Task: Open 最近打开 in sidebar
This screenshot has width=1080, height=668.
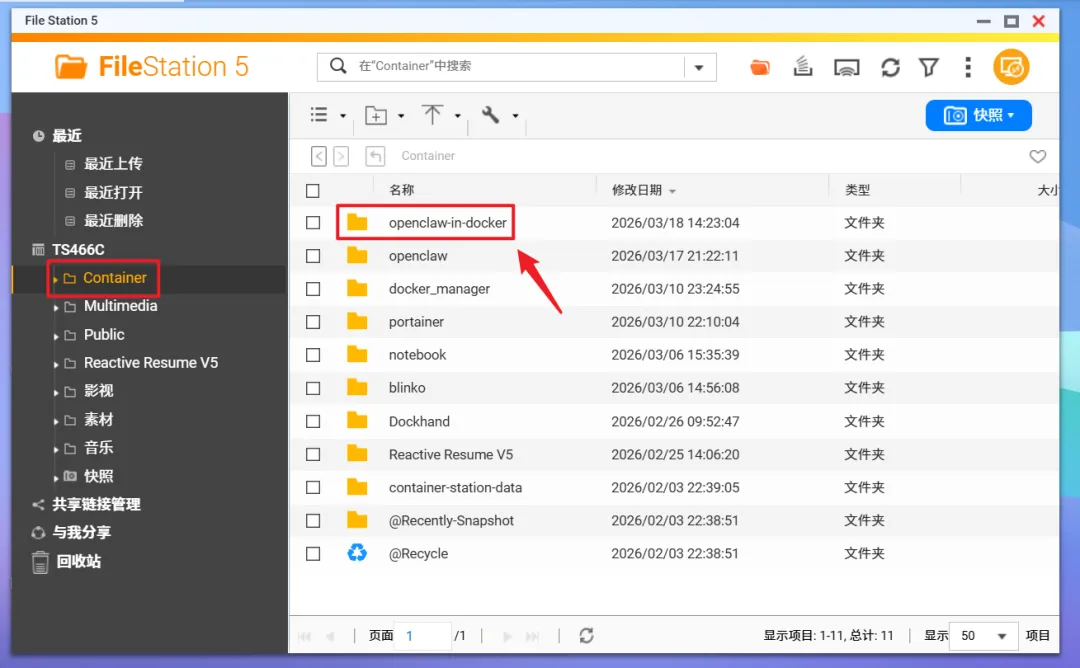Action: [x=113, y=193]
